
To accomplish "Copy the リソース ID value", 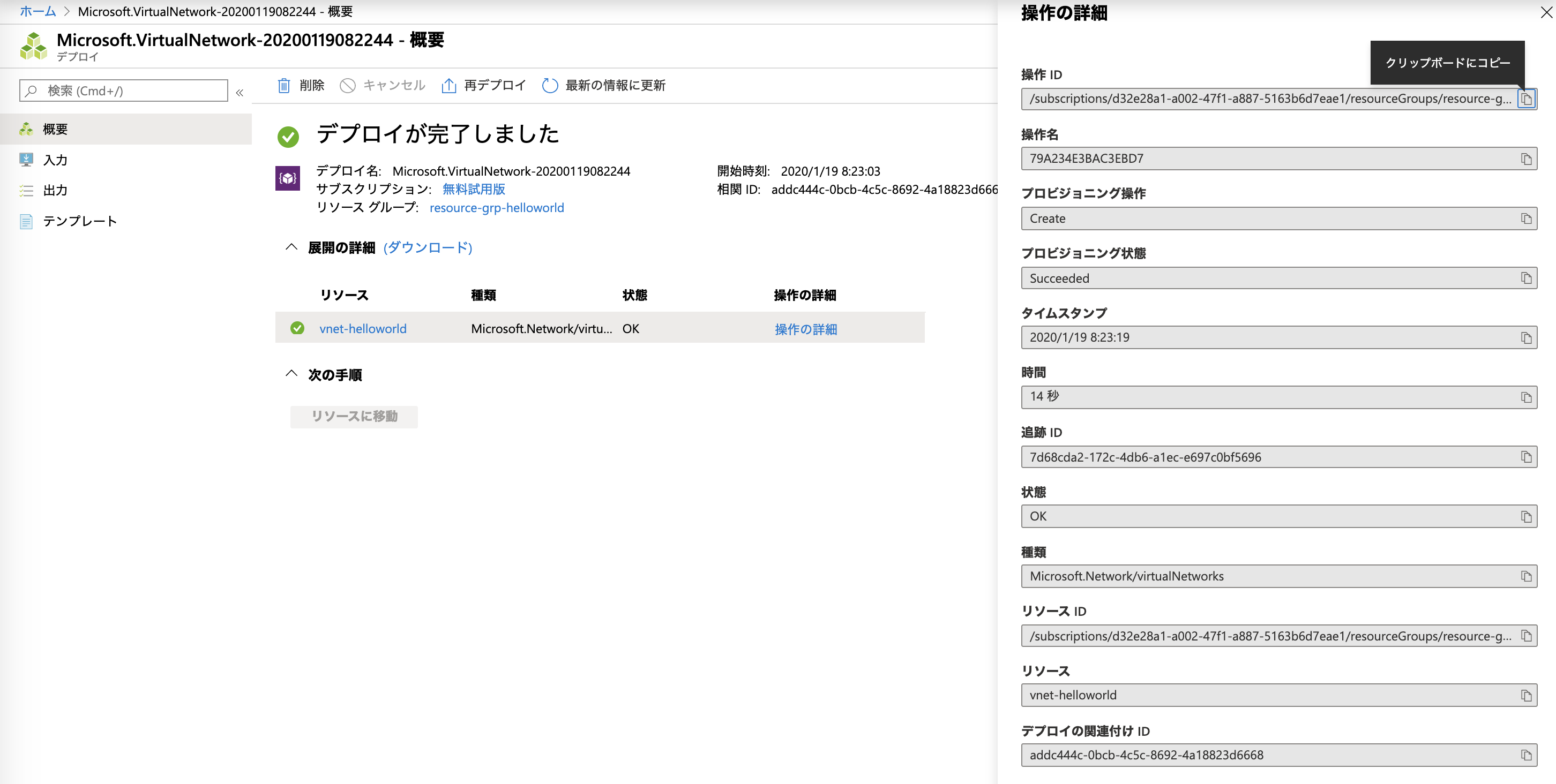I will tap(1527, 636).
